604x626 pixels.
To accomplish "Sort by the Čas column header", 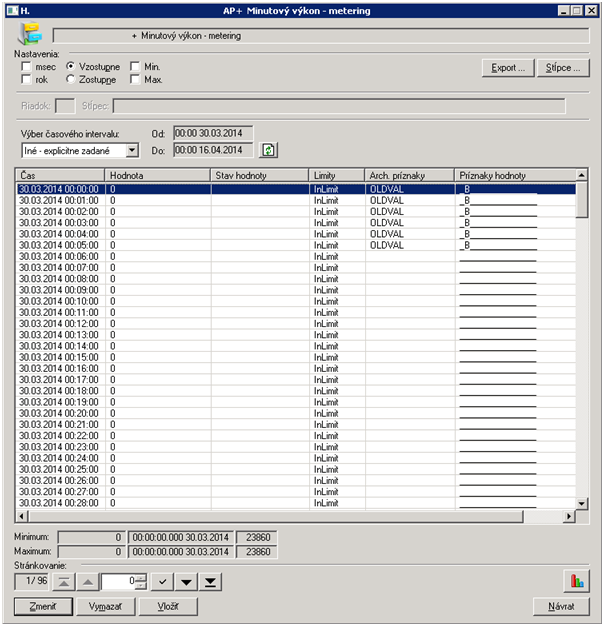I will 60,175.
